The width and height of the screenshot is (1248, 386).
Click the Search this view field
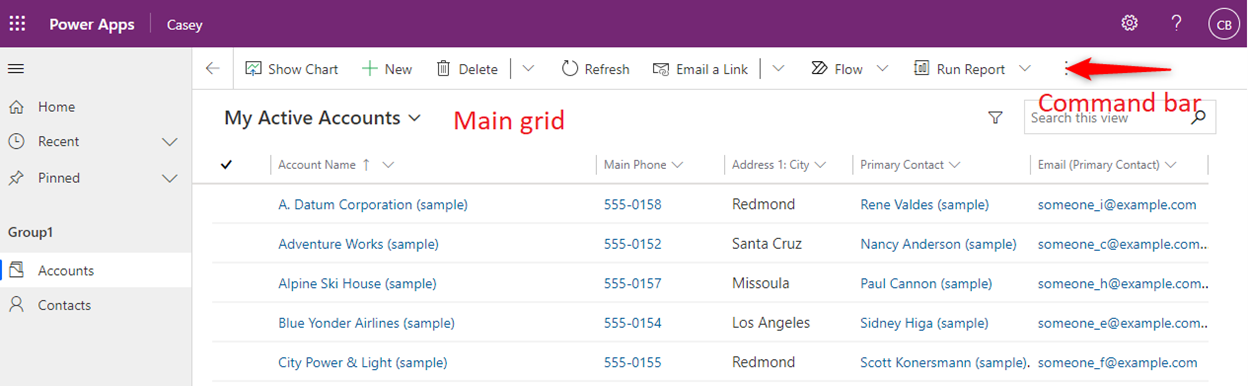[1105, 118]
